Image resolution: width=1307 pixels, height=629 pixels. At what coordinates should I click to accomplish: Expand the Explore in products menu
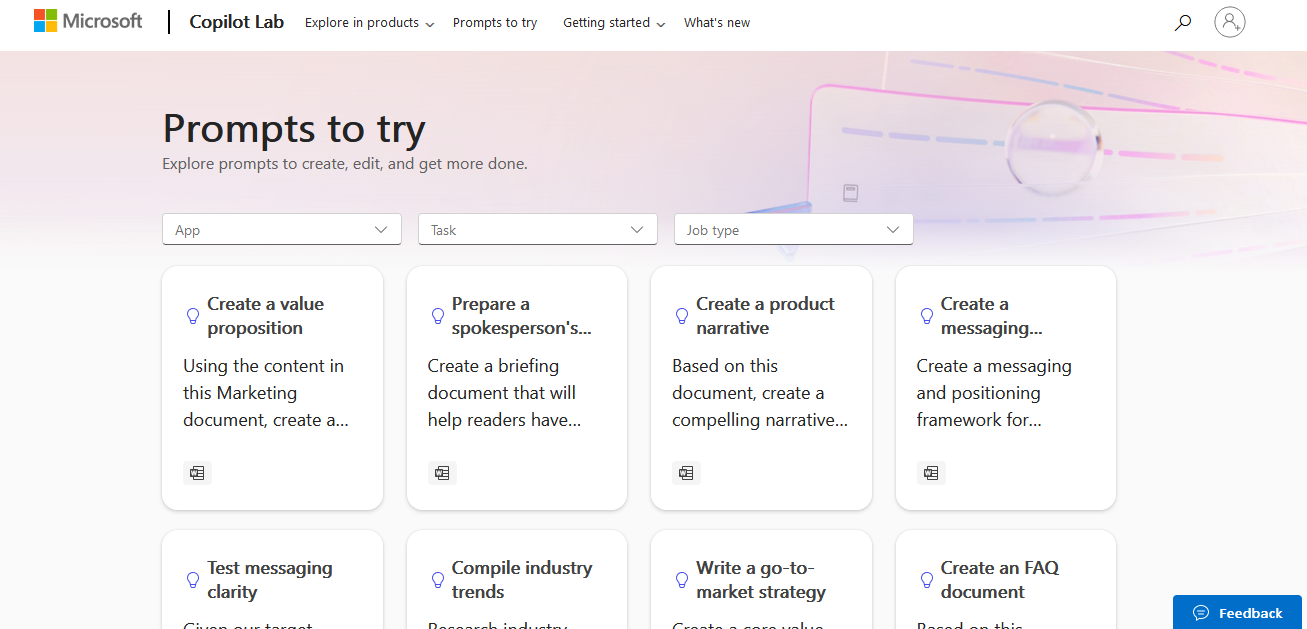(x=369, y=23)
